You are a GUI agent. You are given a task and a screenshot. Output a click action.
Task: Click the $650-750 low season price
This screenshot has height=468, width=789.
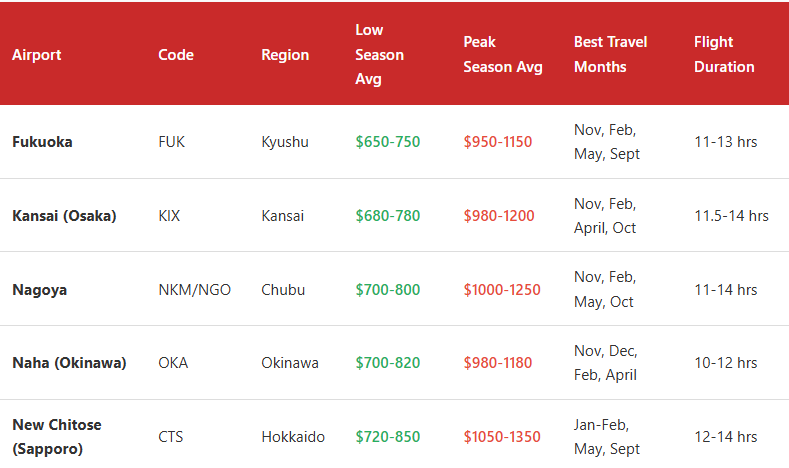(x=387, y=142)
